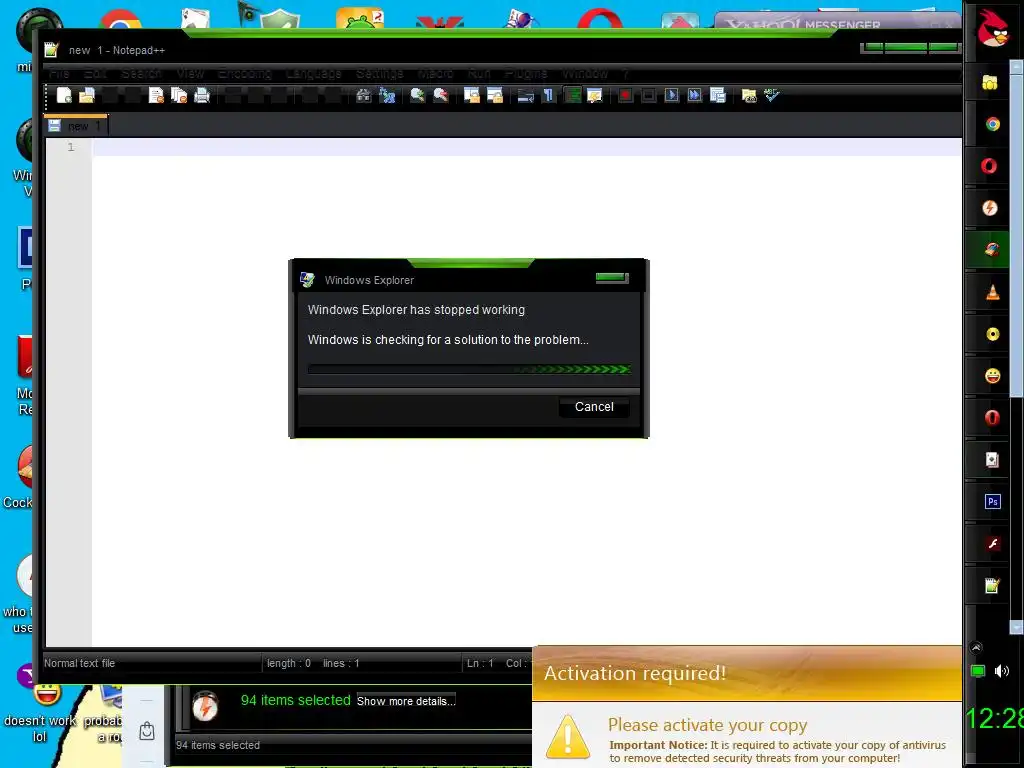Open the Settings menu

click(x=379, y=73)
